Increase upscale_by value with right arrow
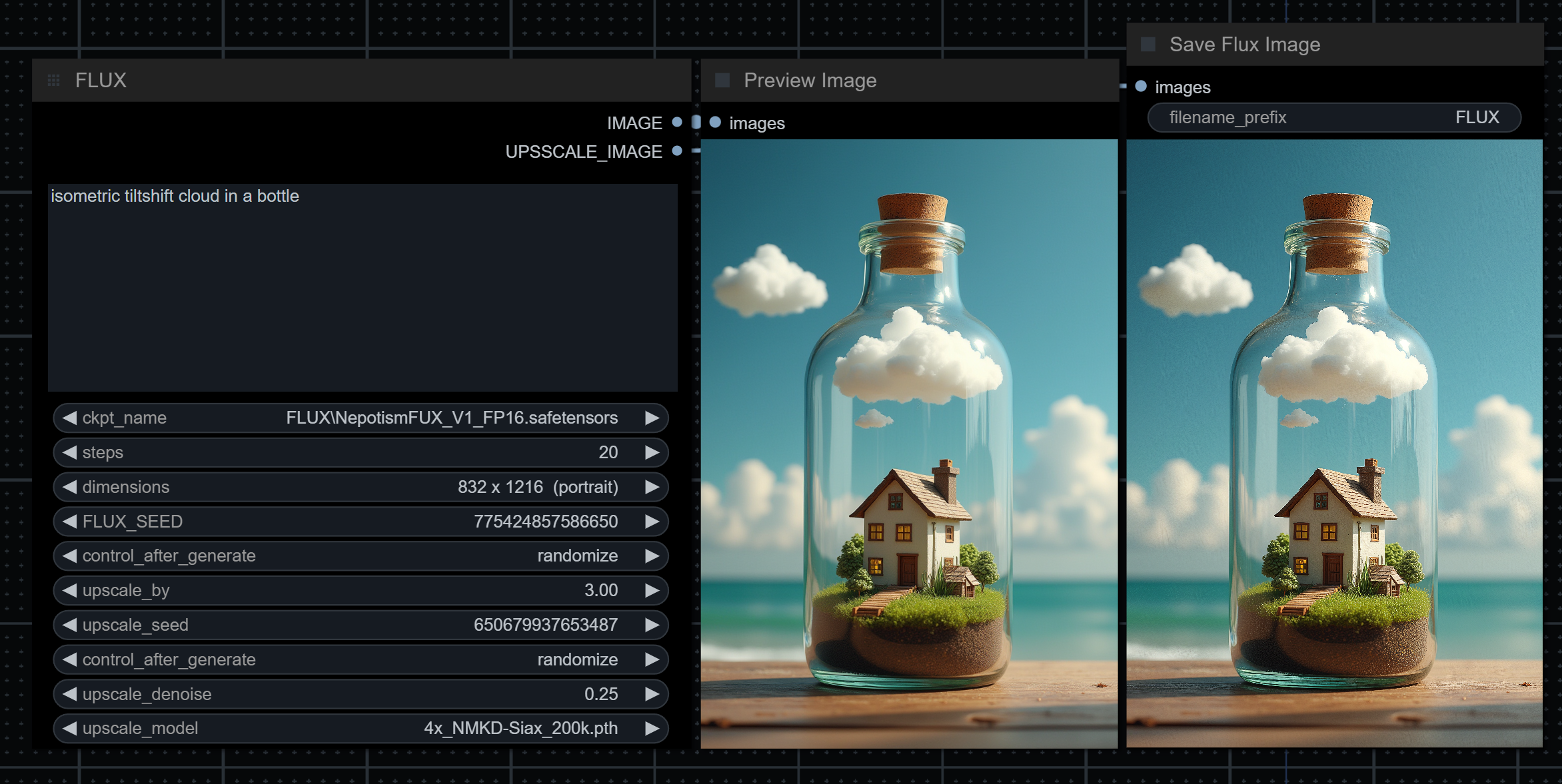 pos(652,590)
